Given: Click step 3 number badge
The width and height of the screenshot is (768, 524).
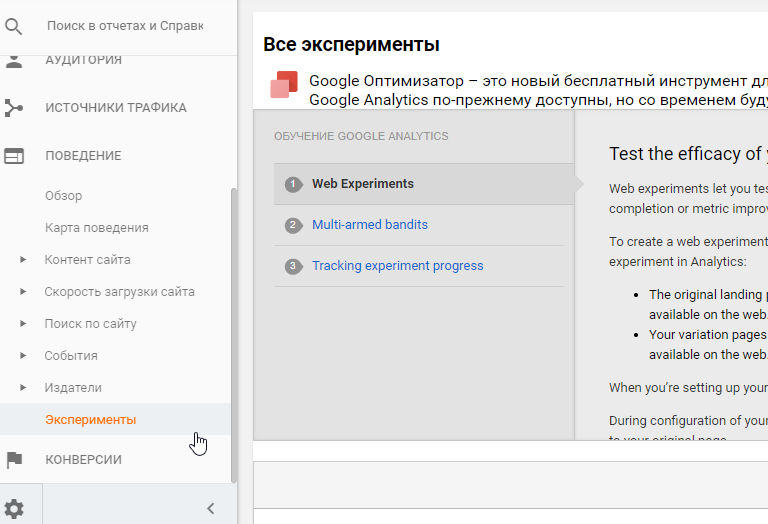Looking at the screenshot, I should 293,266.
